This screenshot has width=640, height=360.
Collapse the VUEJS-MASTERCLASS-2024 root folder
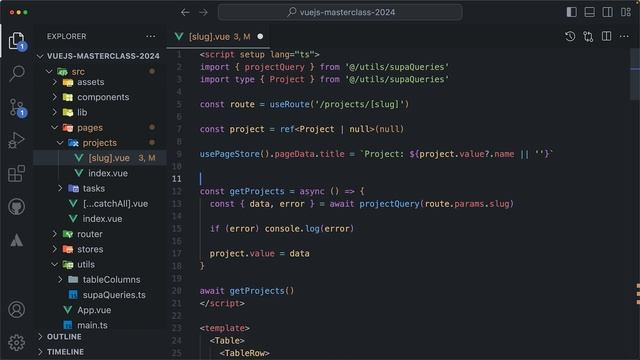pos(40,56)
